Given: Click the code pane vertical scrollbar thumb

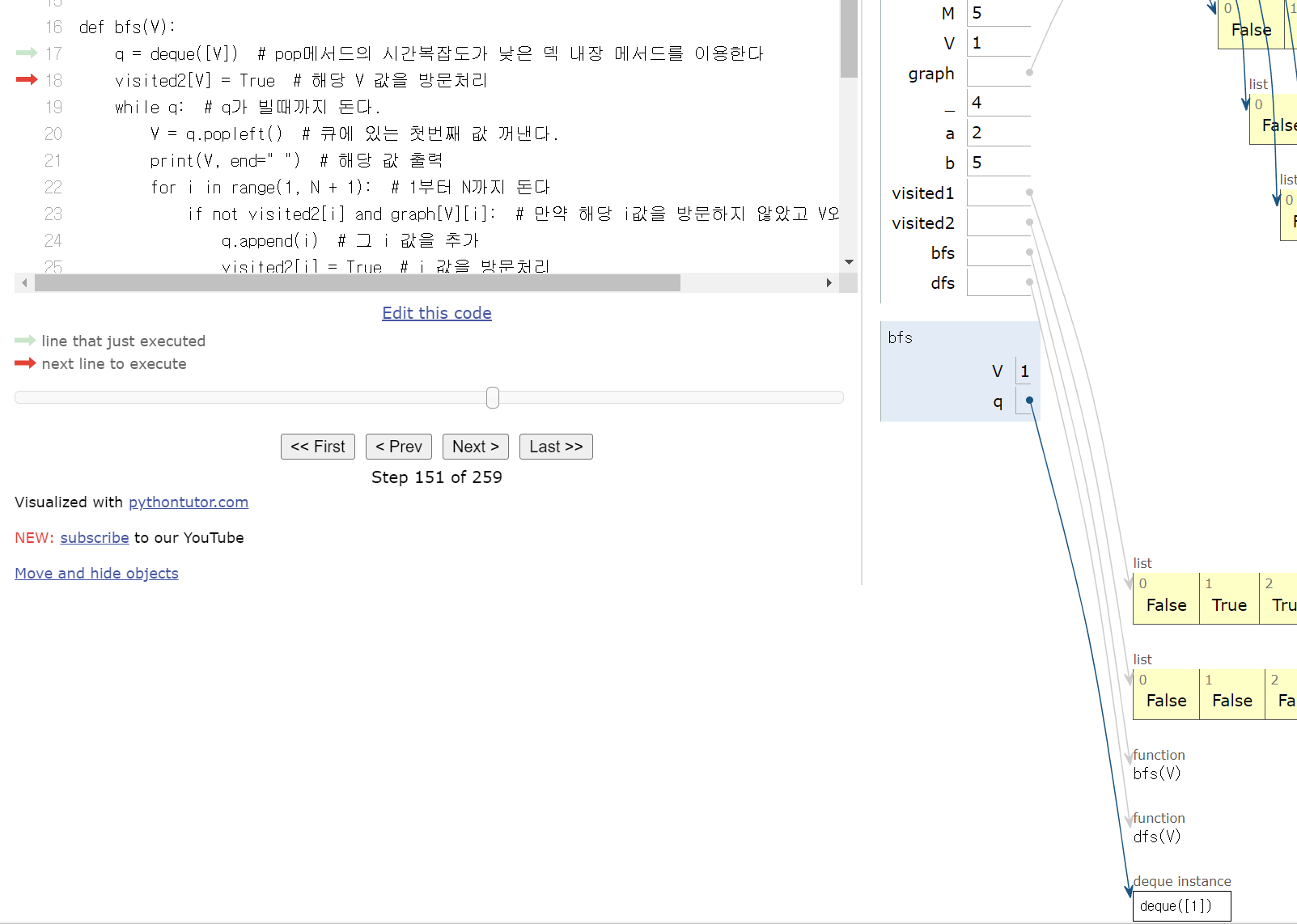Looking at the screenshot, I should (x=849, y=39).
